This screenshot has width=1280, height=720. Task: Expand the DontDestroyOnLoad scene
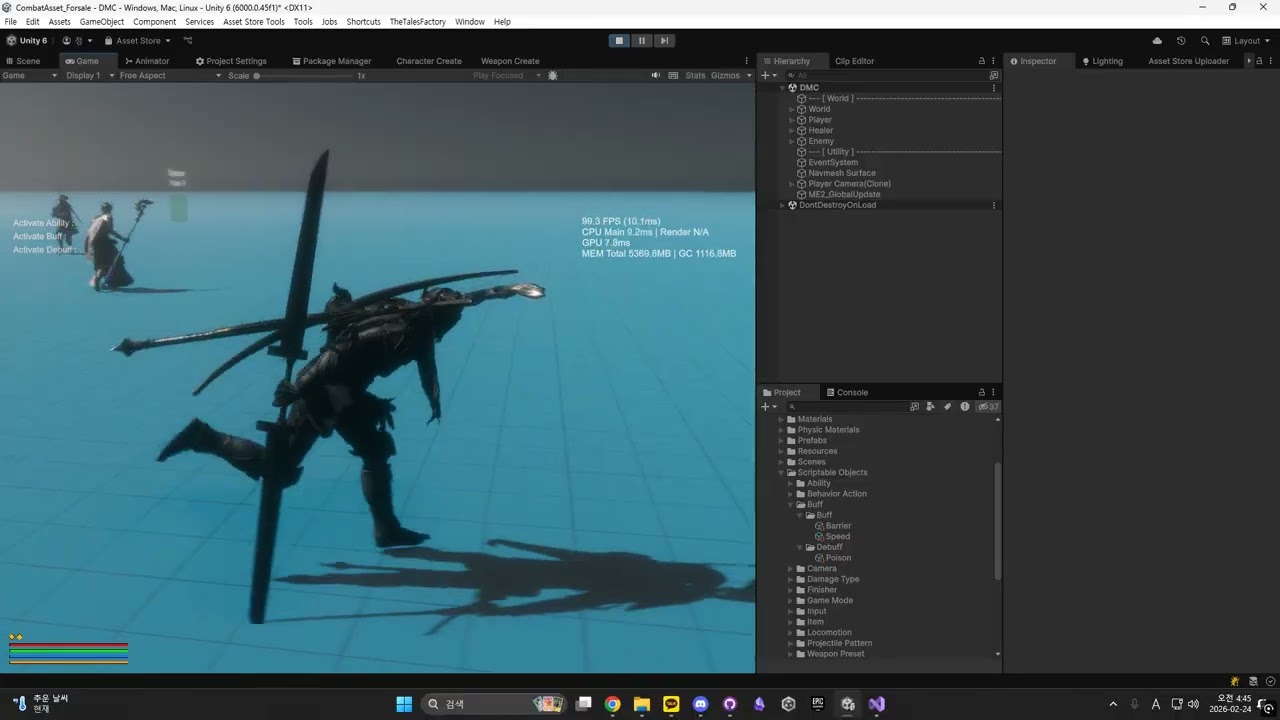[783, 205]
